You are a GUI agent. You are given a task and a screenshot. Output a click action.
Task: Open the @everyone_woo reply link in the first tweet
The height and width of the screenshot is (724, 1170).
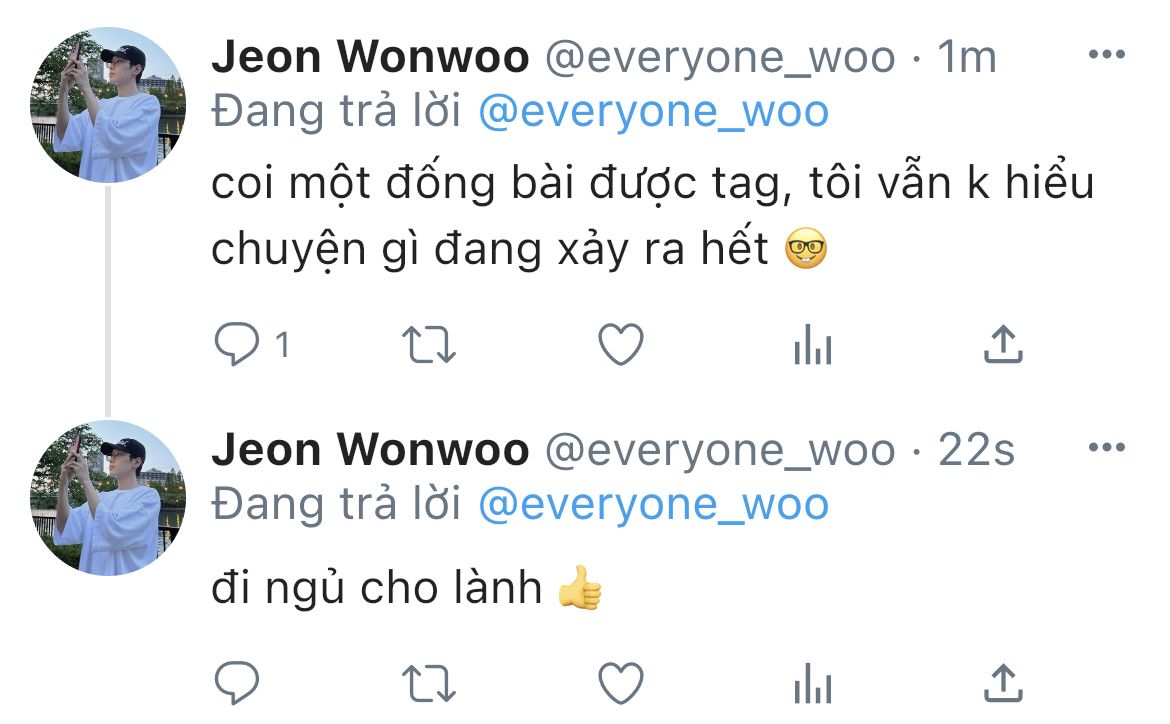pyautogui.click(x=654, y=112)
